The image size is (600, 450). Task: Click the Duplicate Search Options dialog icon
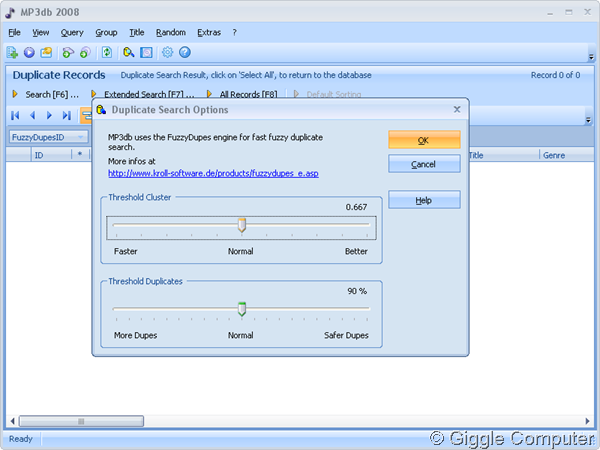coord(101,110)
